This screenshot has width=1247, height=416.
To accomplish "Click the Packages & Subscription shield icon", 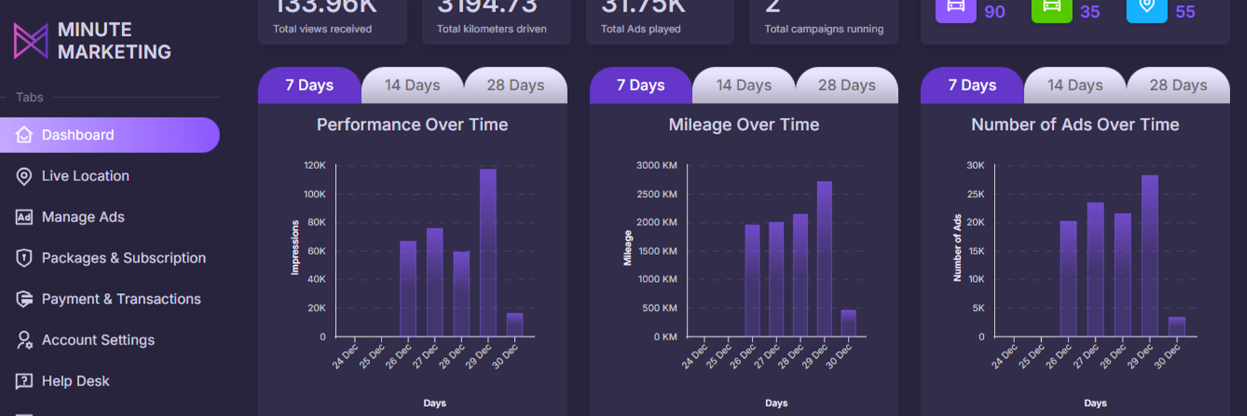I will click(24, 258).
